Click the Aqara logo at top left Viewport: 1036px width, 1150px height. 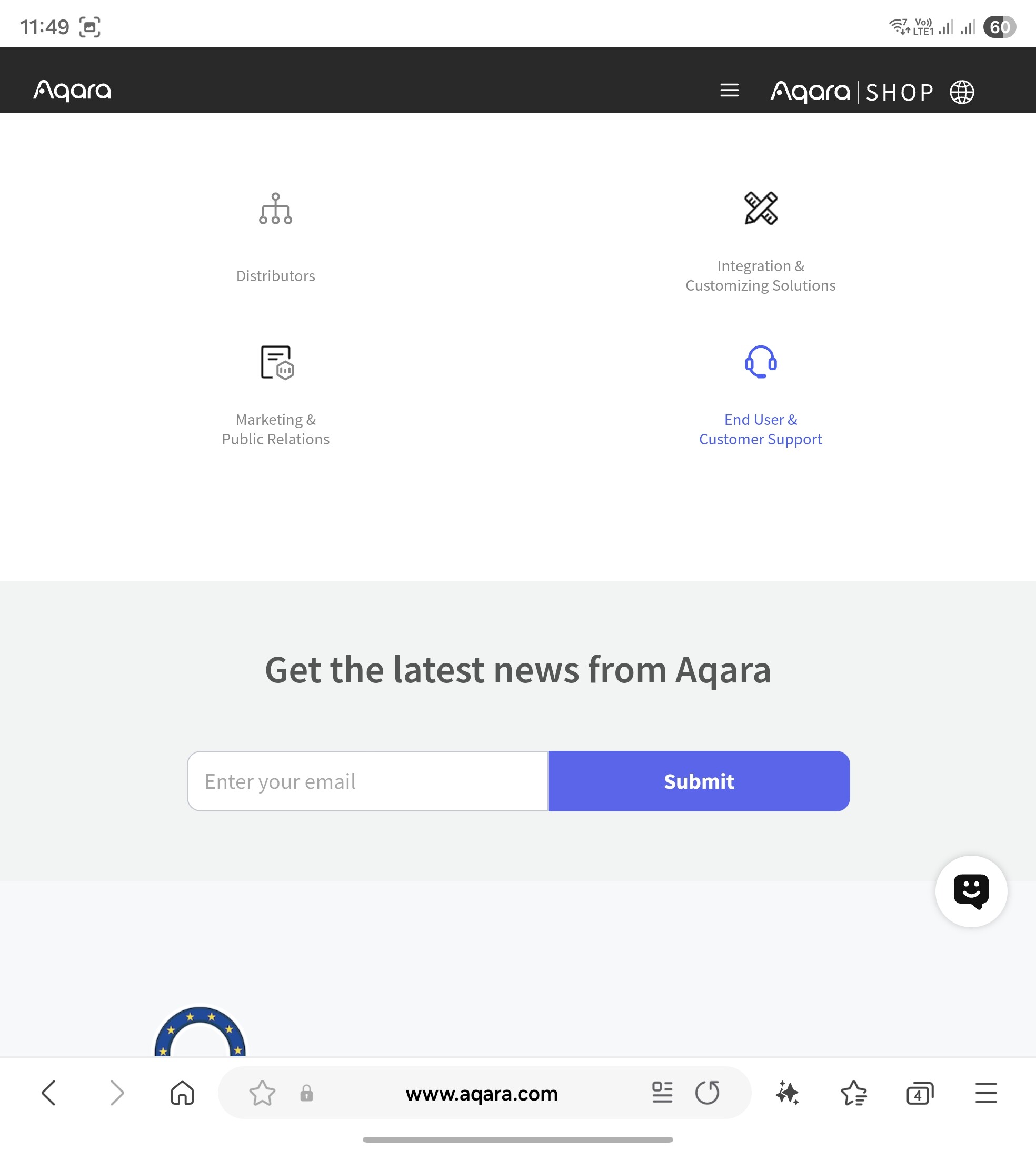pyautogui.click(x=72, y=90)
